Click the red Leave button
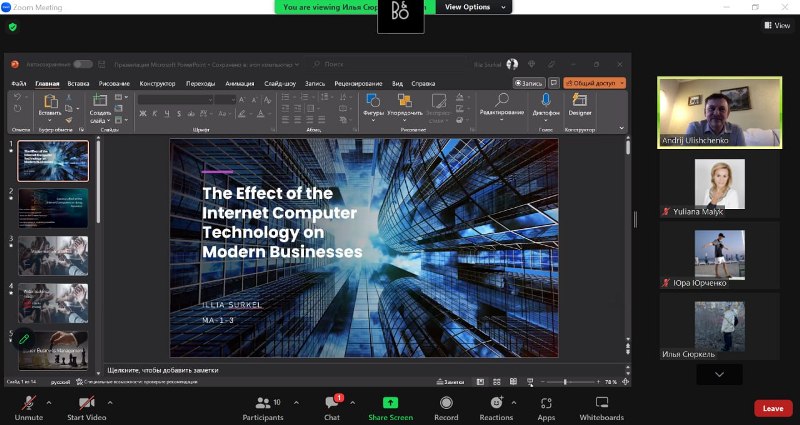This screenshot has height=425, width=800. tap(773, 408)
